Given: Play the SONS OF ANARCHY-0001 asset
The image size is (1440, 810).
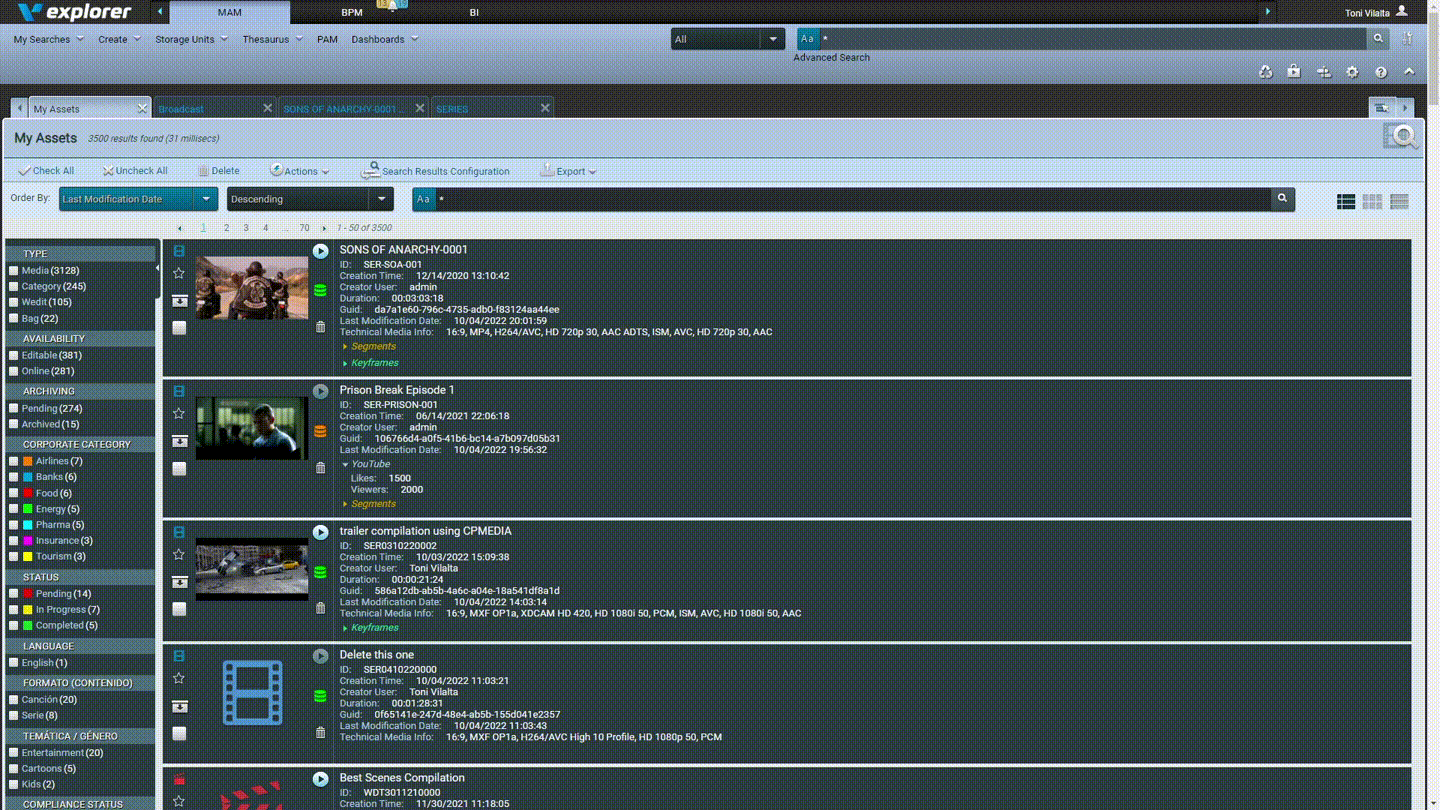Looking at the screenshot, I should click(320, 251).
